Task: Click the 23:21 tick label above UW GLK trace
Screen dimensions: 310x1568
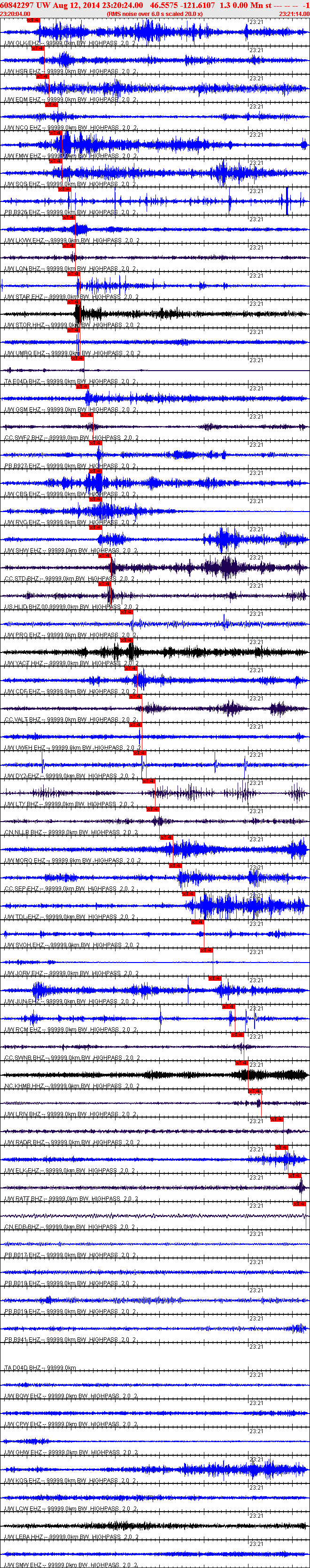Action: (x=256, y=22)
